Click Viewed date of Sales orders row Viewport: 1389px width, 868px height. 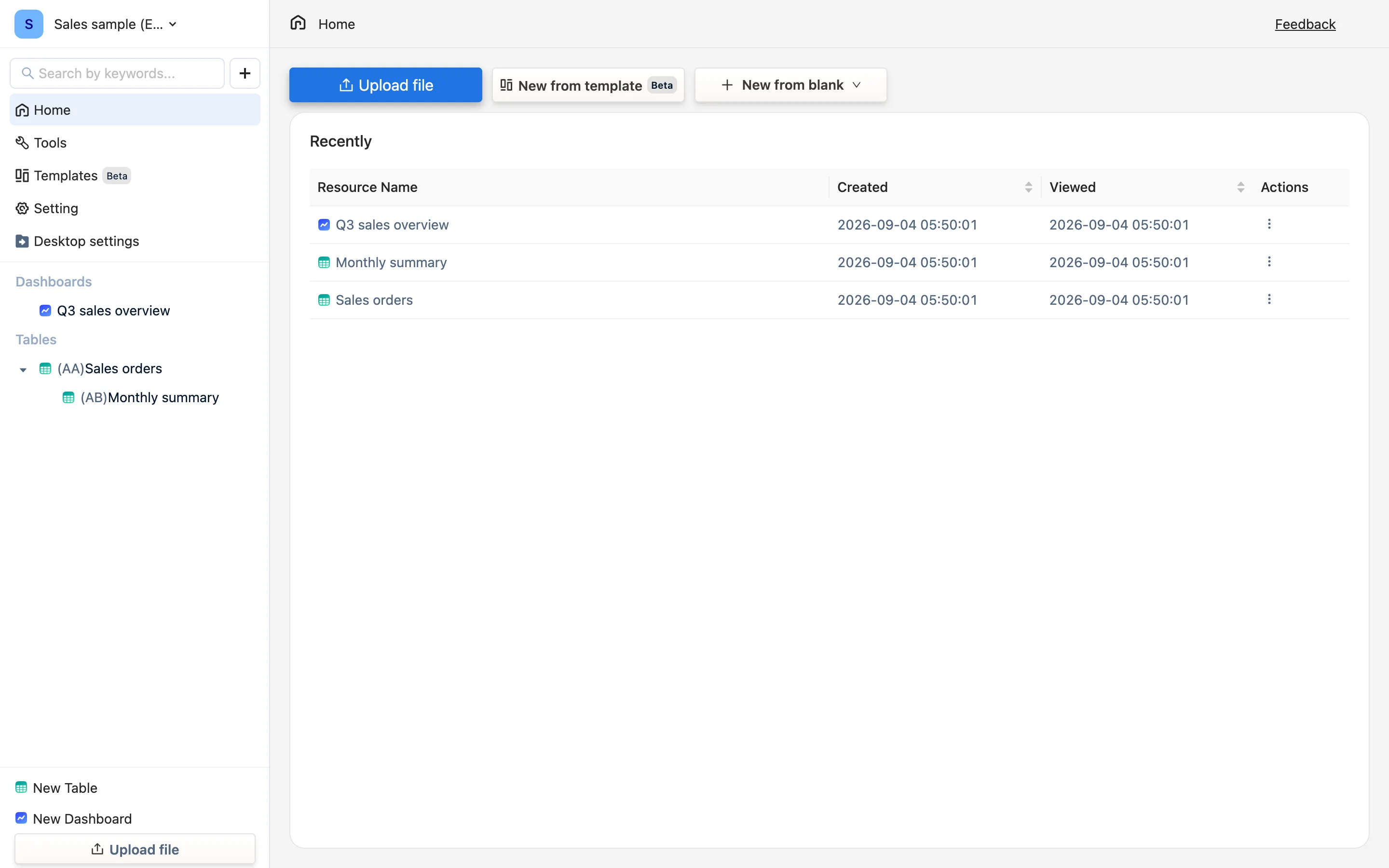(x=1118, y=299)
